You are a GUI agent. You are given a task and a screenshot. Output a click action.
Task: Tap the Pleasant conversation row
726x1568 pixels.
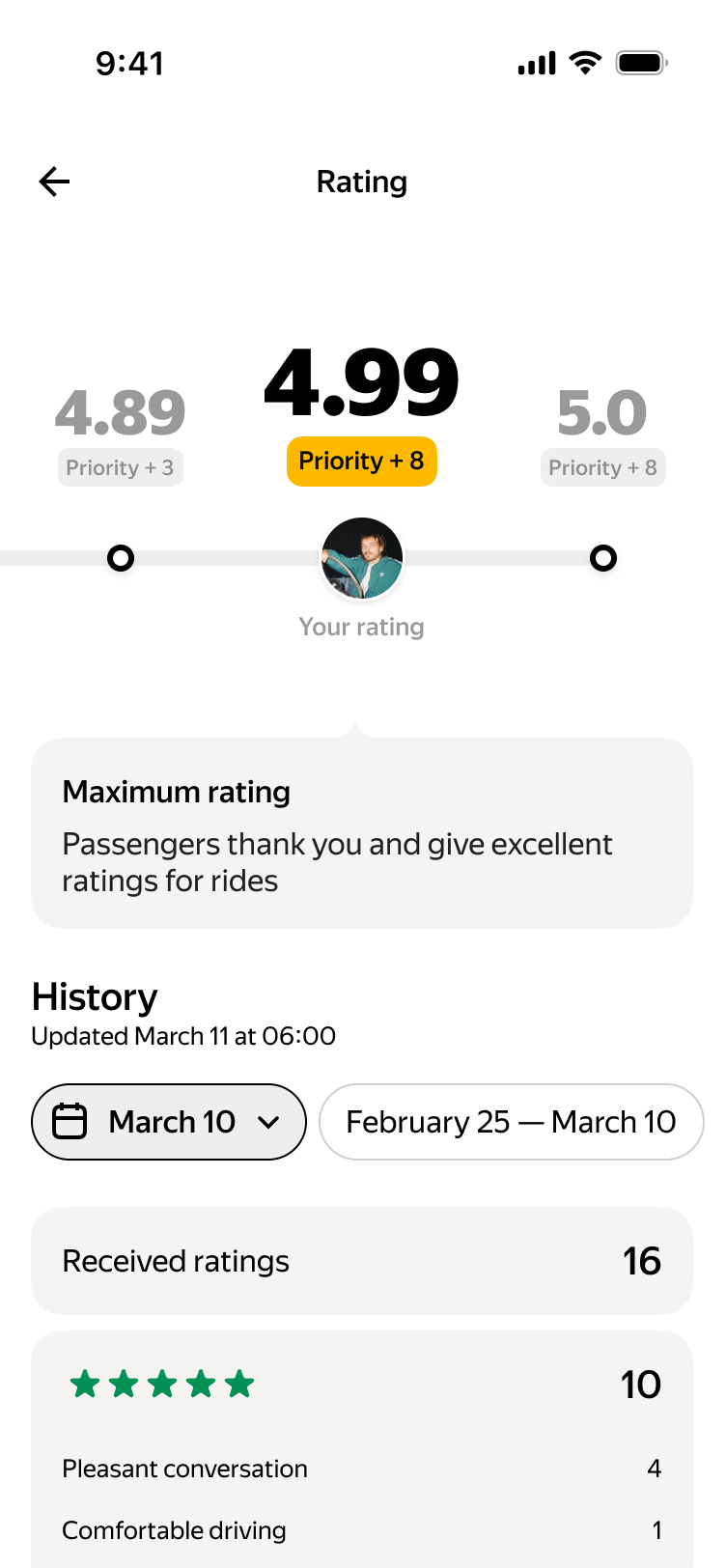tap(362, 1469)
